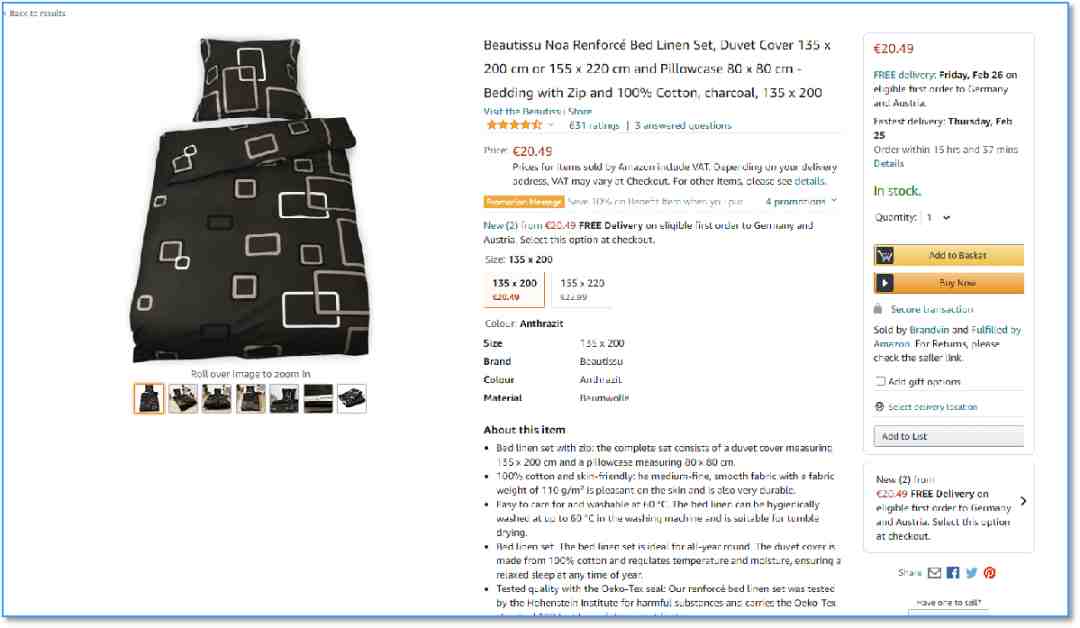1080x628 pixels.
Task: Share the product on Pinterest
Action: [x=990, y=573]
